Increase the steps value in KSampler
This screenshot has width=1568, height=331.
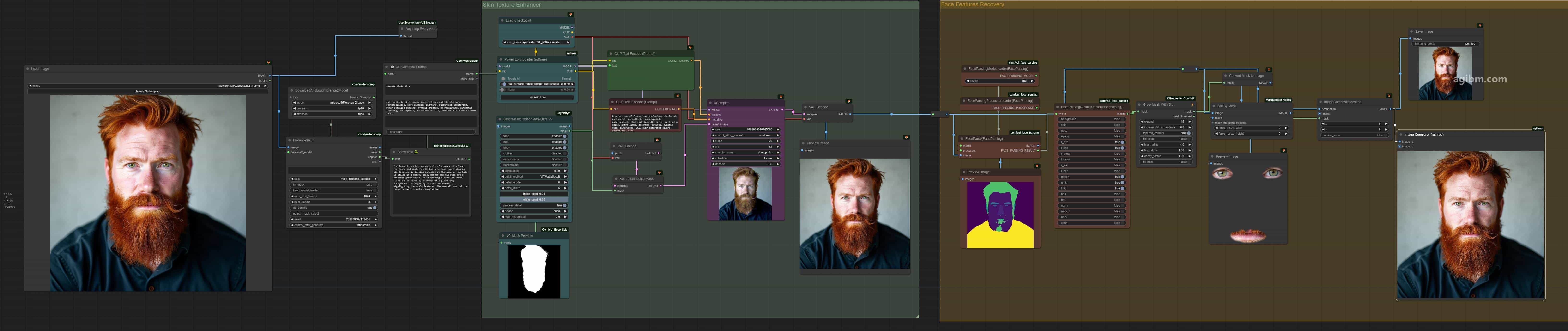coord(778,141)
